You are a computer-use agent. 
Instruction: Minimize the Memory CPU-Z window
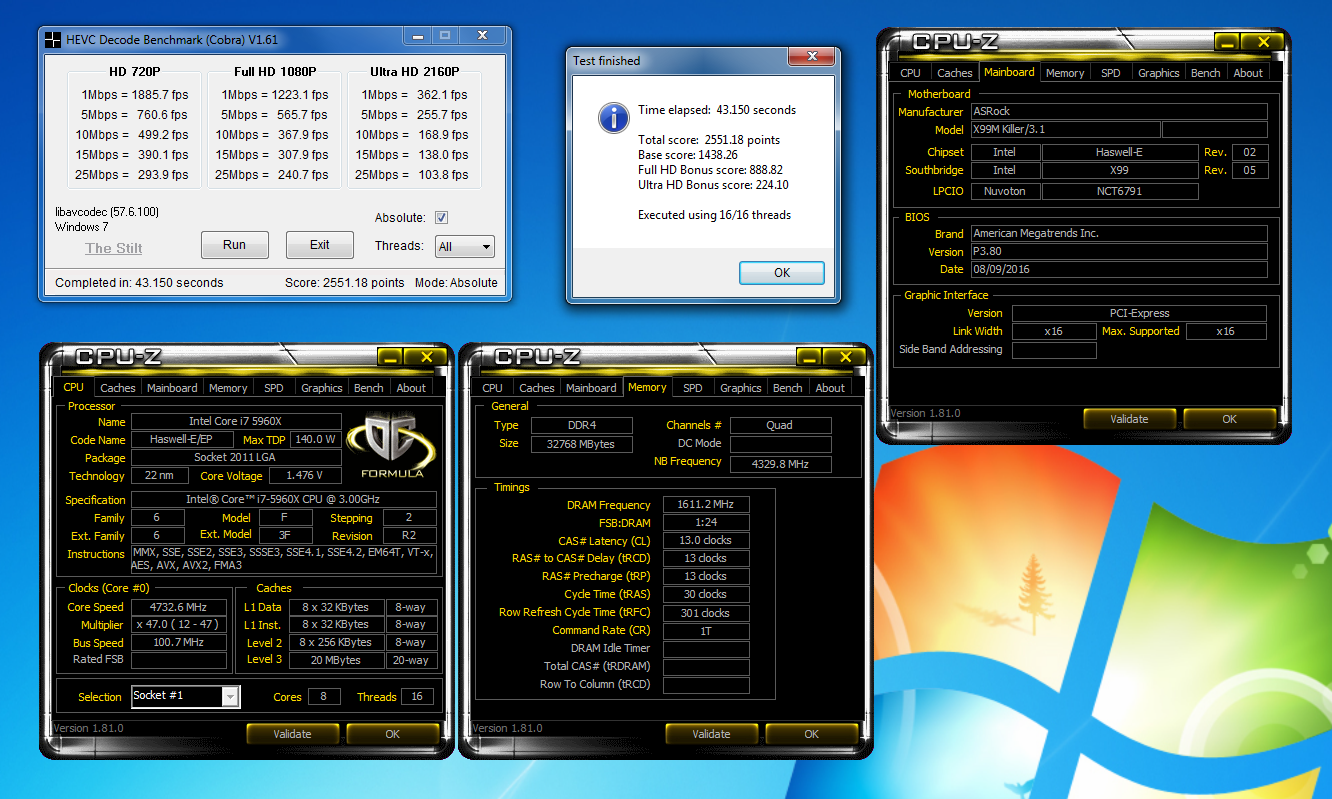(x=808, y=357)
